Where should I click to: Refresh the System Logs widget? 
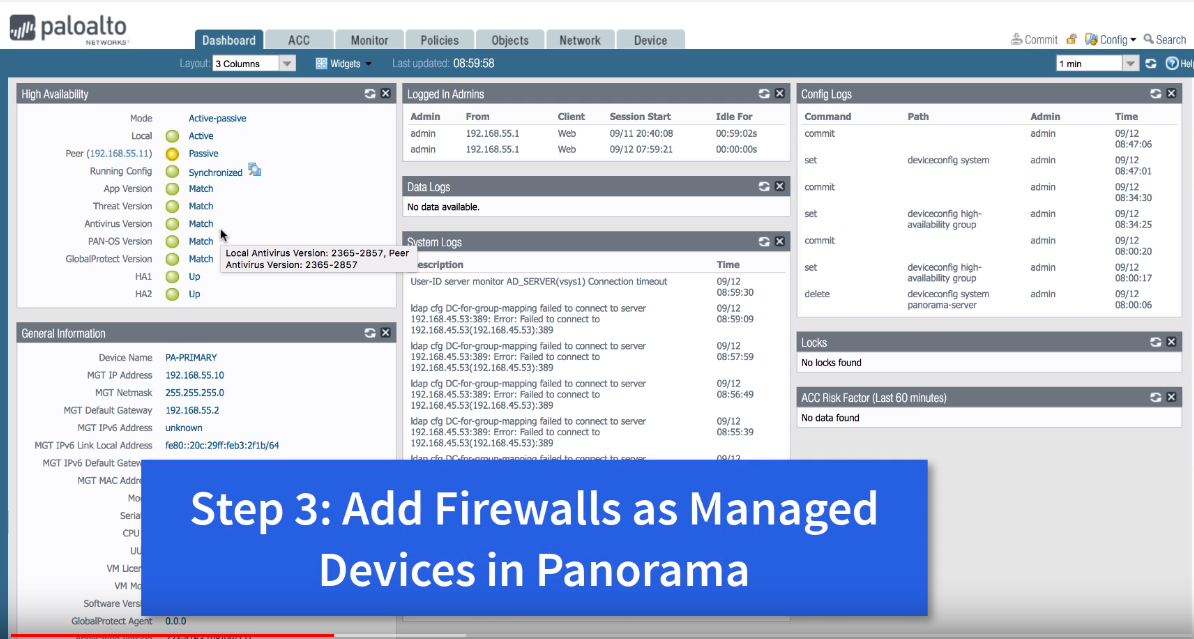(764, 241)
